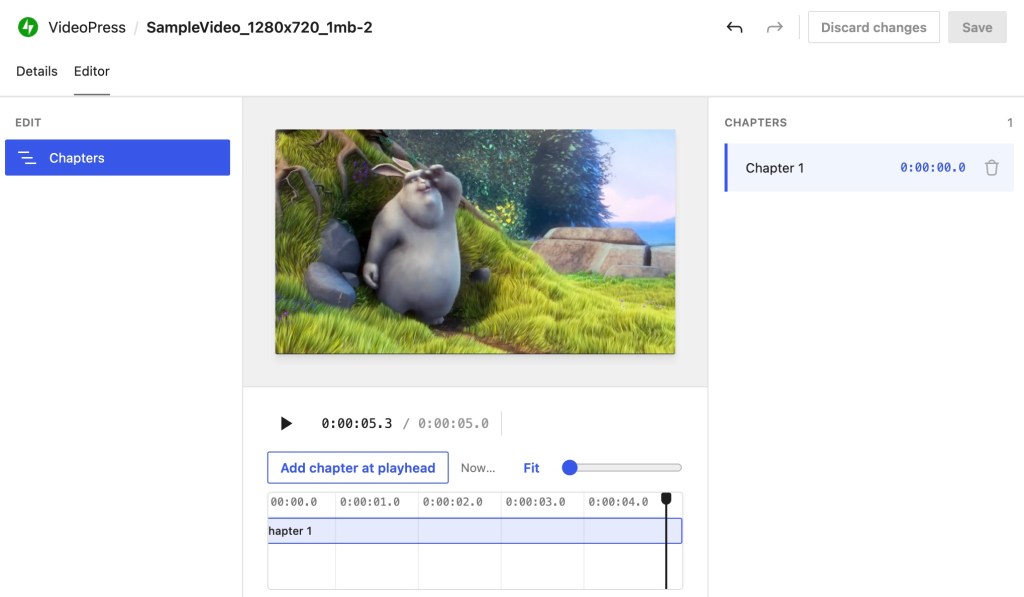Select Chapter 1 row in Chapters panel

[x=869, y=168]
